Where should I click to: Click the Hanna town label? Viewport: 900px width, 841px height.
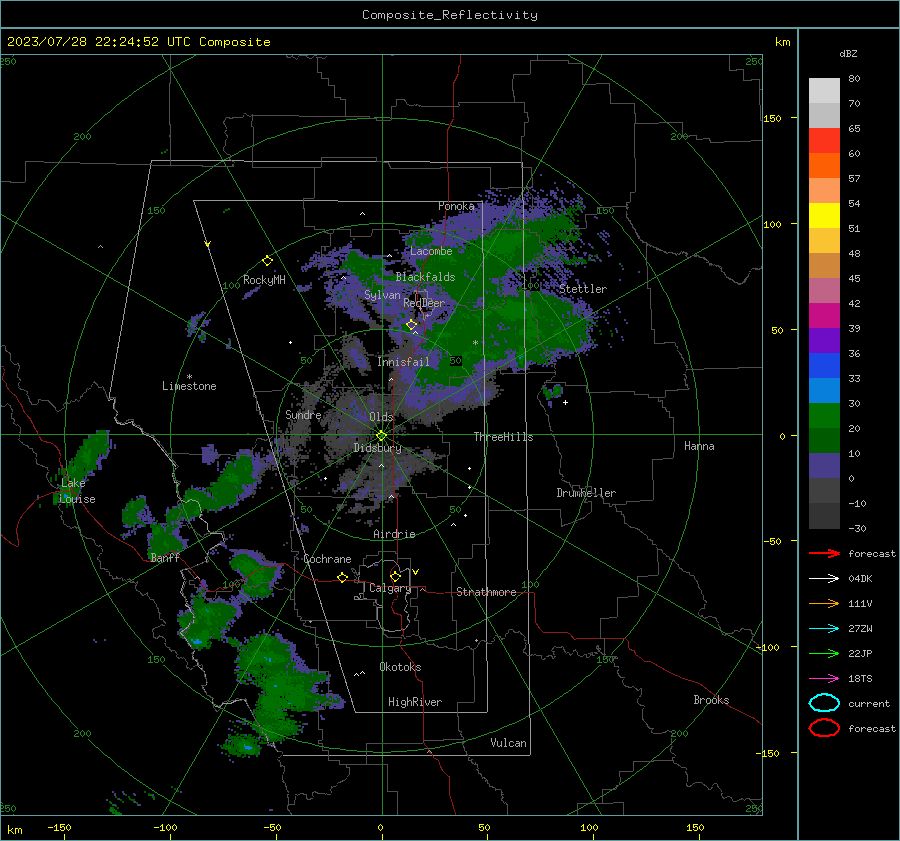[x=699, y=446]
